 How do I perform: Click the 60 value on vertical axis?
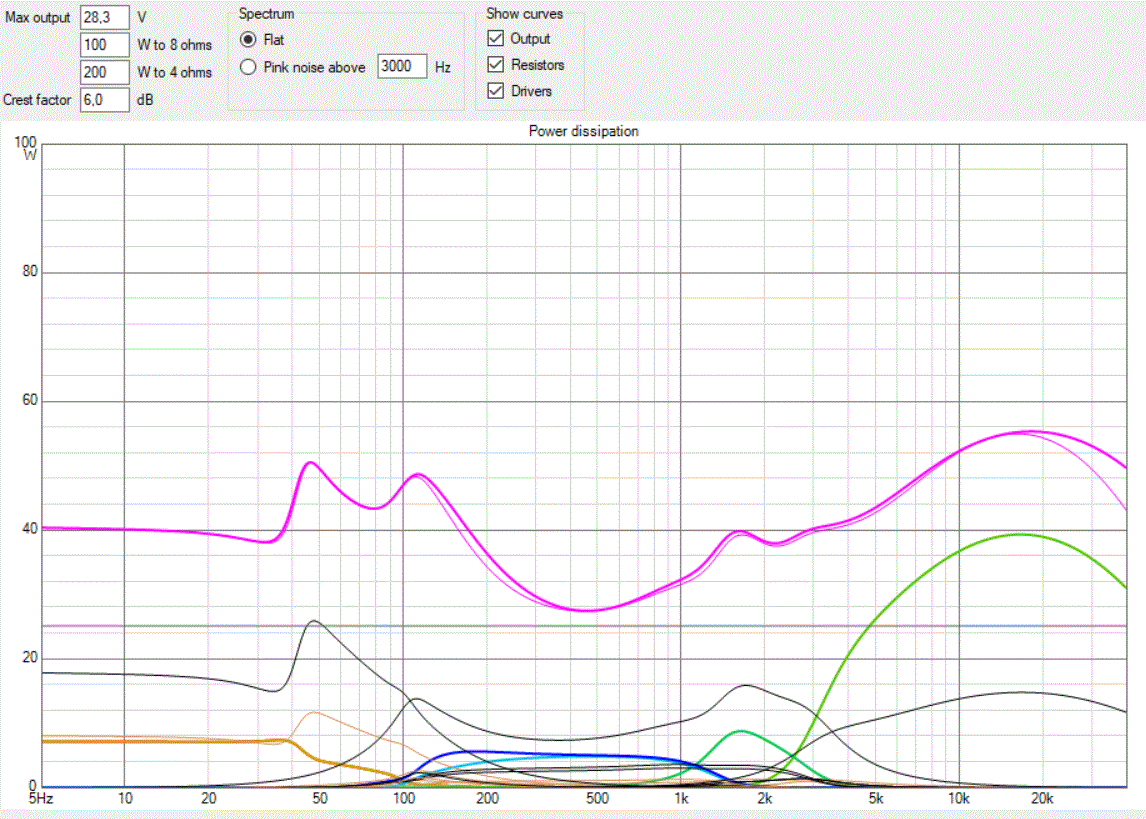29,400
